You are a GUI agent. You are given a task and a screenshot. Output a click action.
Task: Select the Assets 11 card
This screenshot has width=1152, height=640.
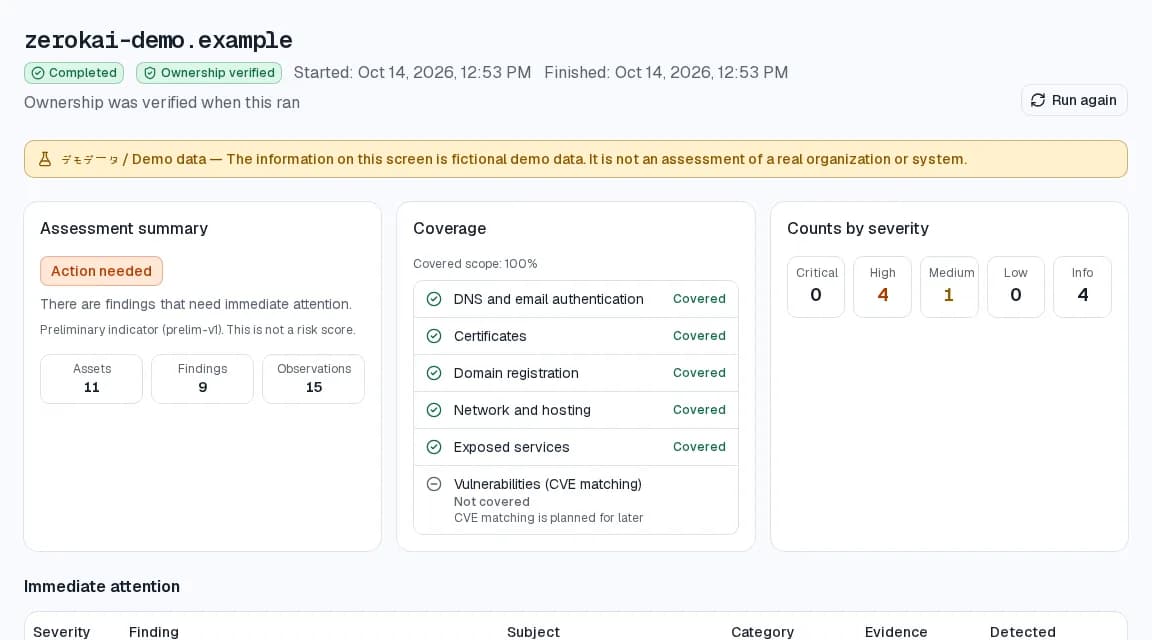[x=91, y=378]
